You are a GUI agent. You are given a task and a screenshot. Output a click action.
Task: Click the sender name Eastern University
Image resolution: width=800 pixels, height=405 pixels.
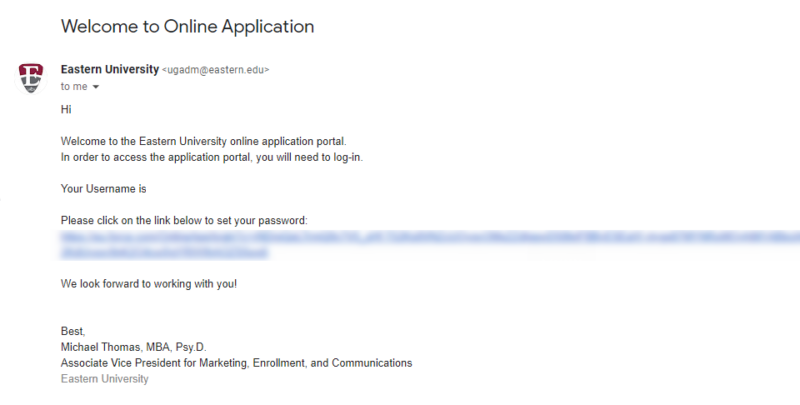pos(109,70)
